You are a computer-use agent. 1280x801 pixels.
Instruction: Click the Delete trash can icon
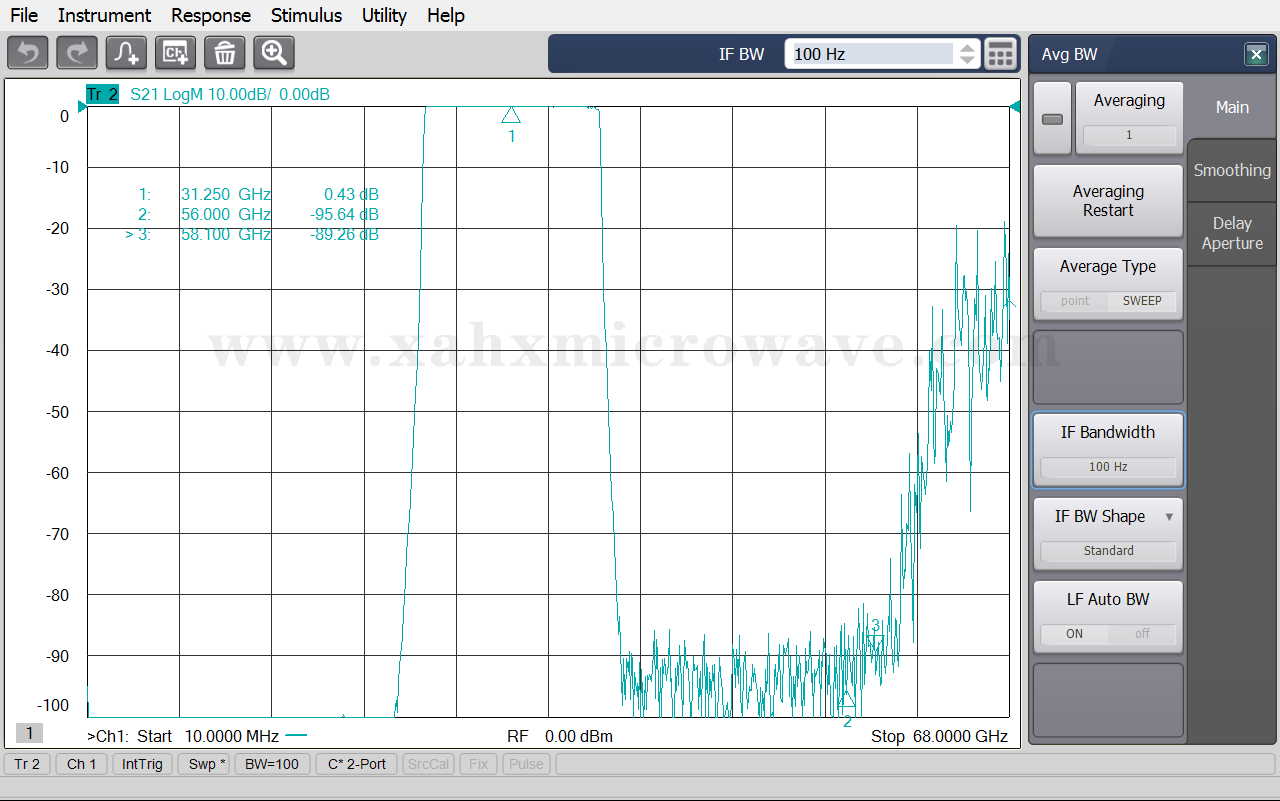click(225, 53)
